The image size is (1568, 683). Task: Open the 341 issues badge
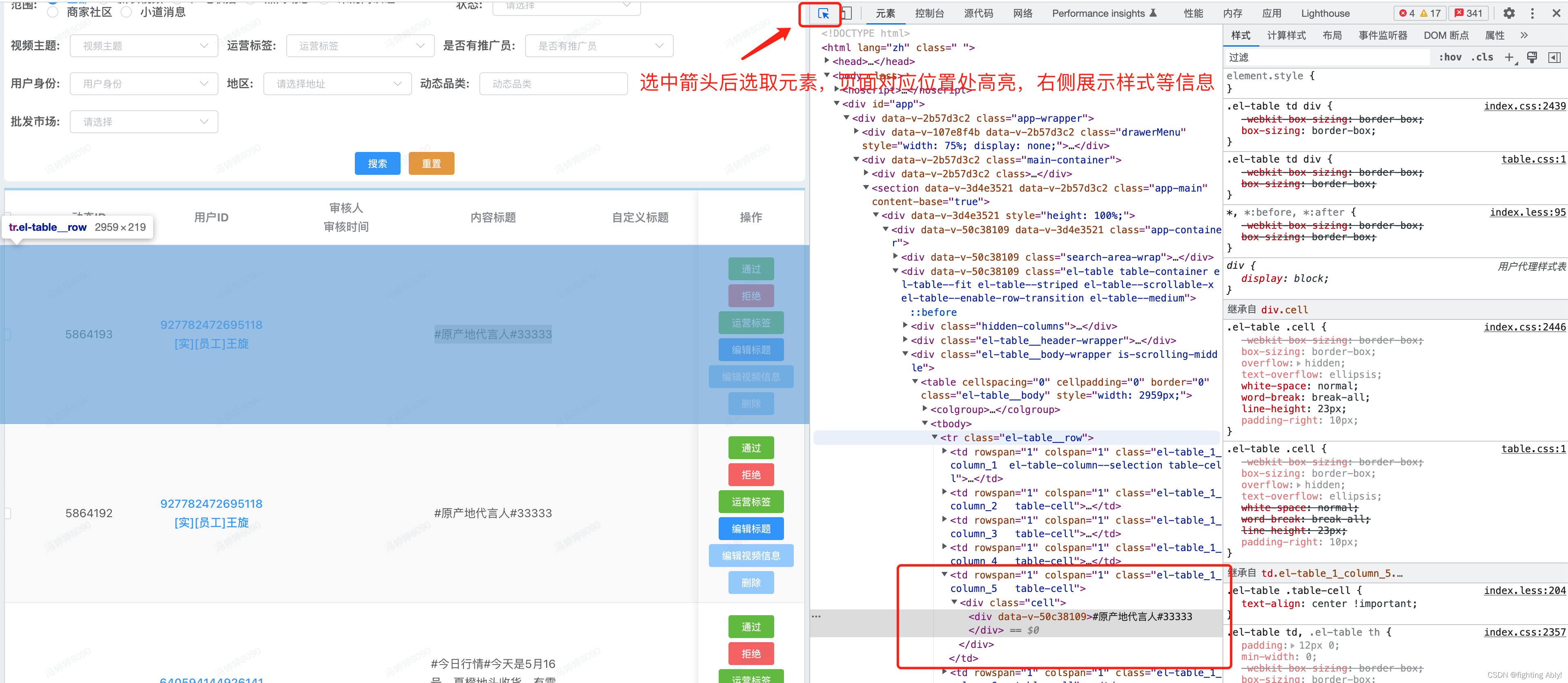pos(1468,13)
